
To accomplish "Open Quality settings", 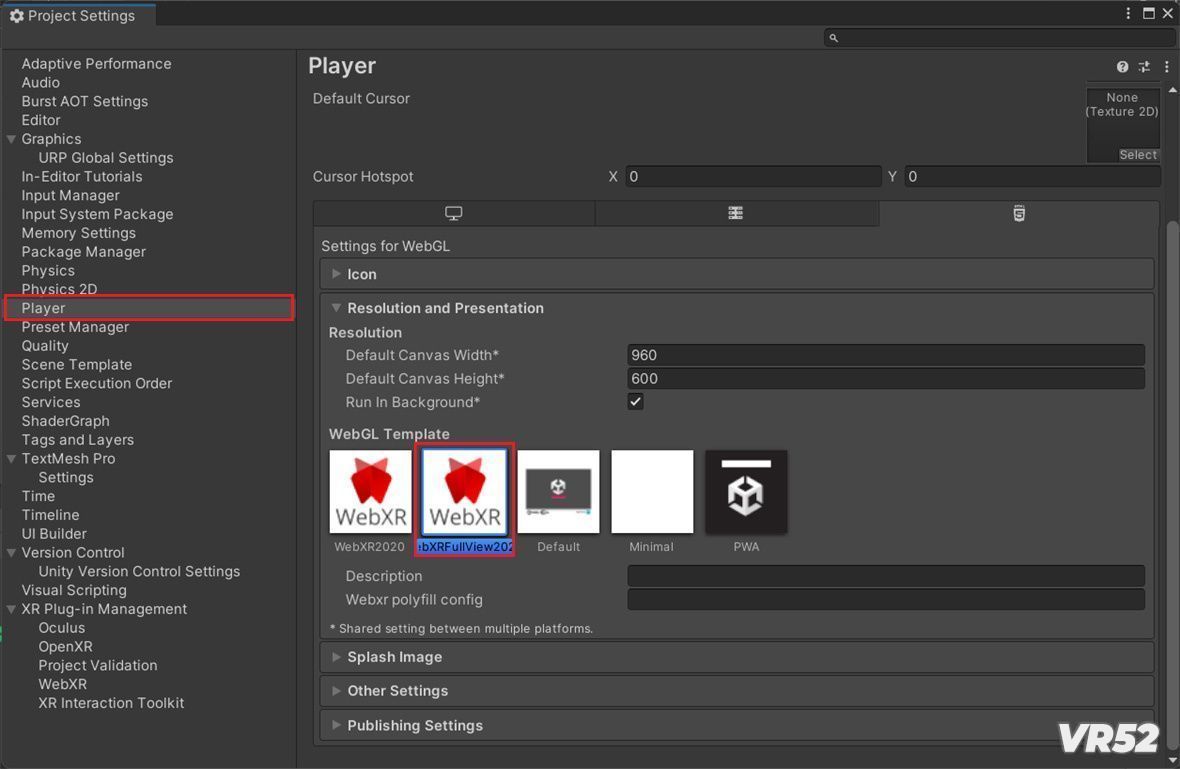I will (45, 346).
